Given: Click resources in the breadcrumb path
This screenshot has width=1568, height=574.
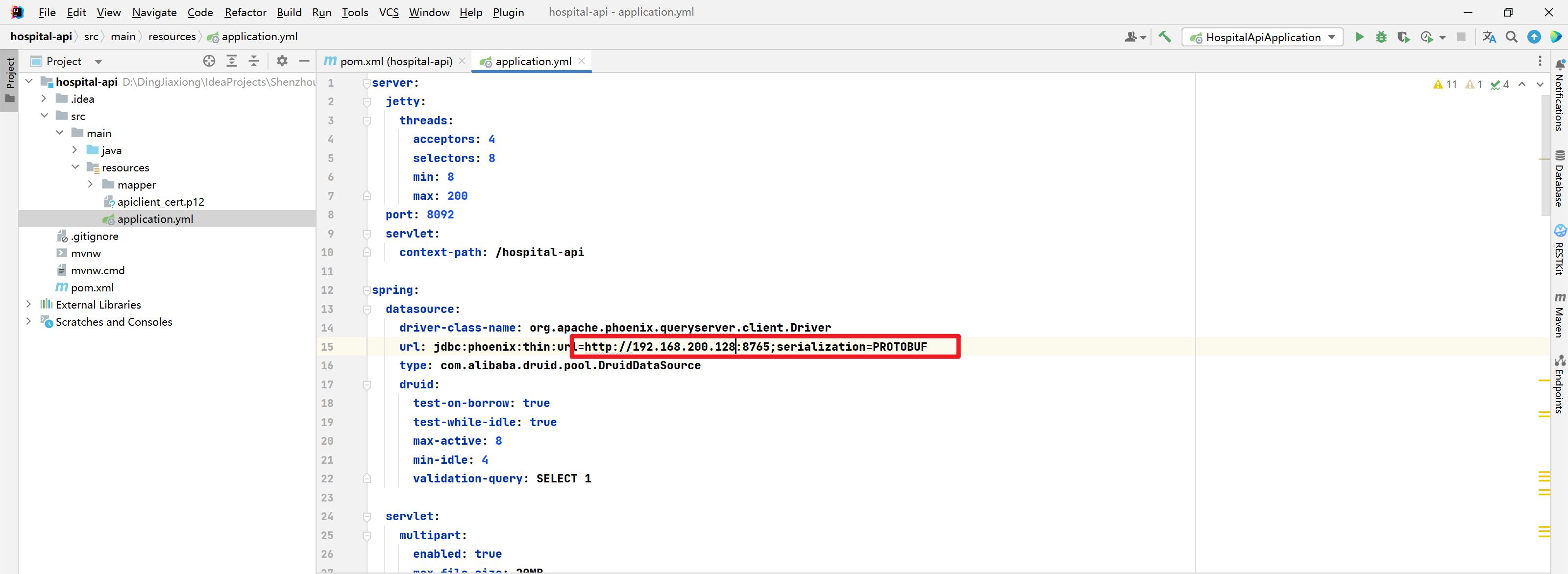Looking at the screenshot, I should click(171, 37).
